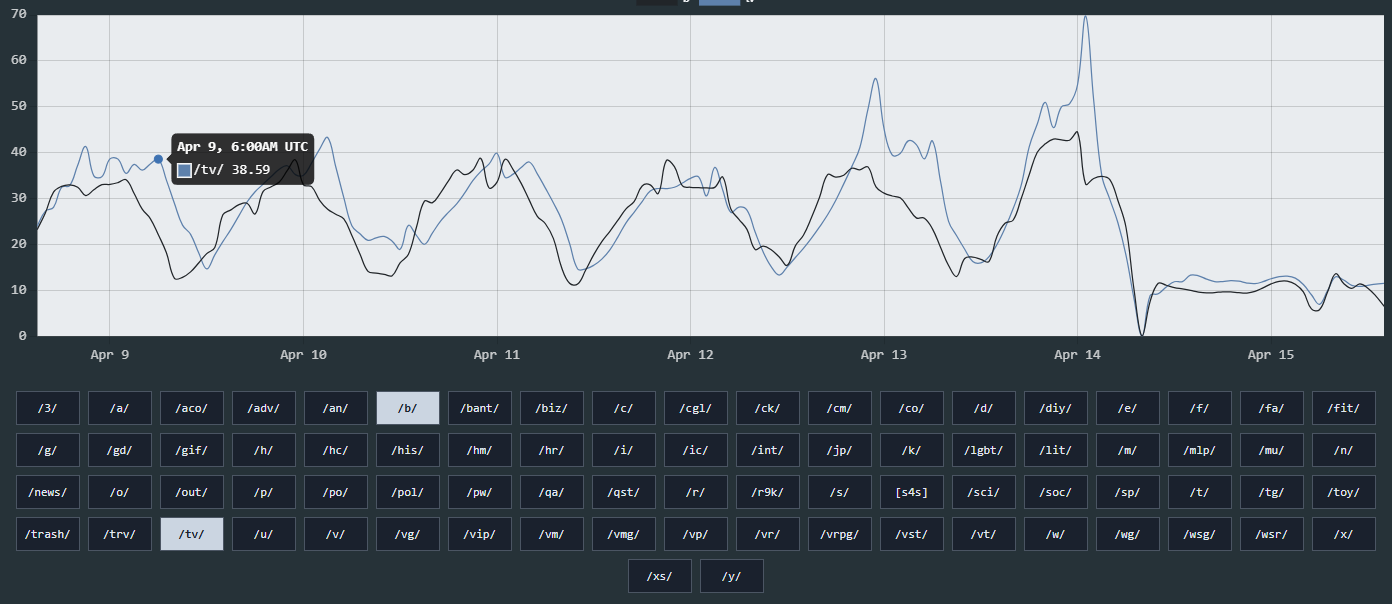Select the /h/ board button

click(264, 450)
